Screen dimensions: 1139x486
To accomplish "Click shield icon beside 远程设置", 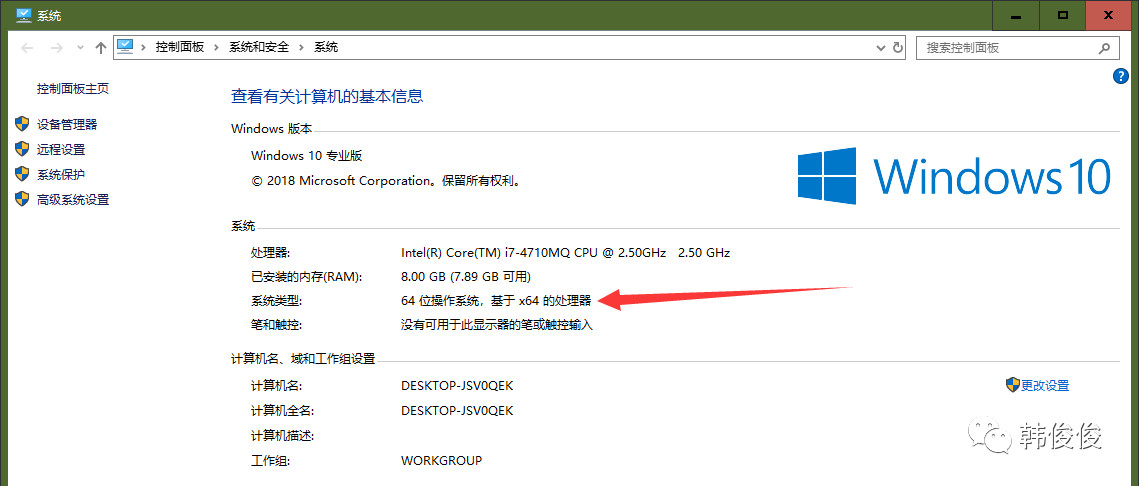I will click(x=22, y=150).
